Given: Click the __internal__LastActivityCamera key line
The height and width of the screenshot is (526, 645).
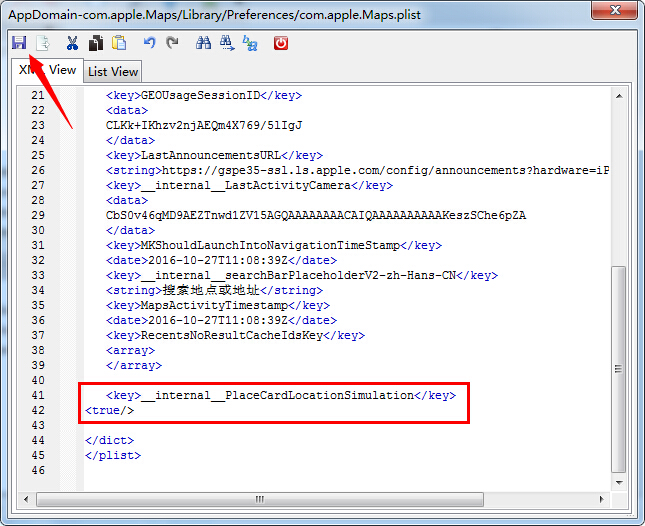Looking at the screenshot, I should tap(249, 185).
